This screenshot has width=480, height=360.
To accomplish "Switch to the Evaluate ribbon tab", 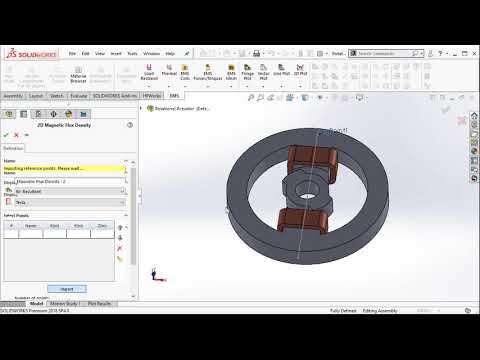I will click(79, 96).
